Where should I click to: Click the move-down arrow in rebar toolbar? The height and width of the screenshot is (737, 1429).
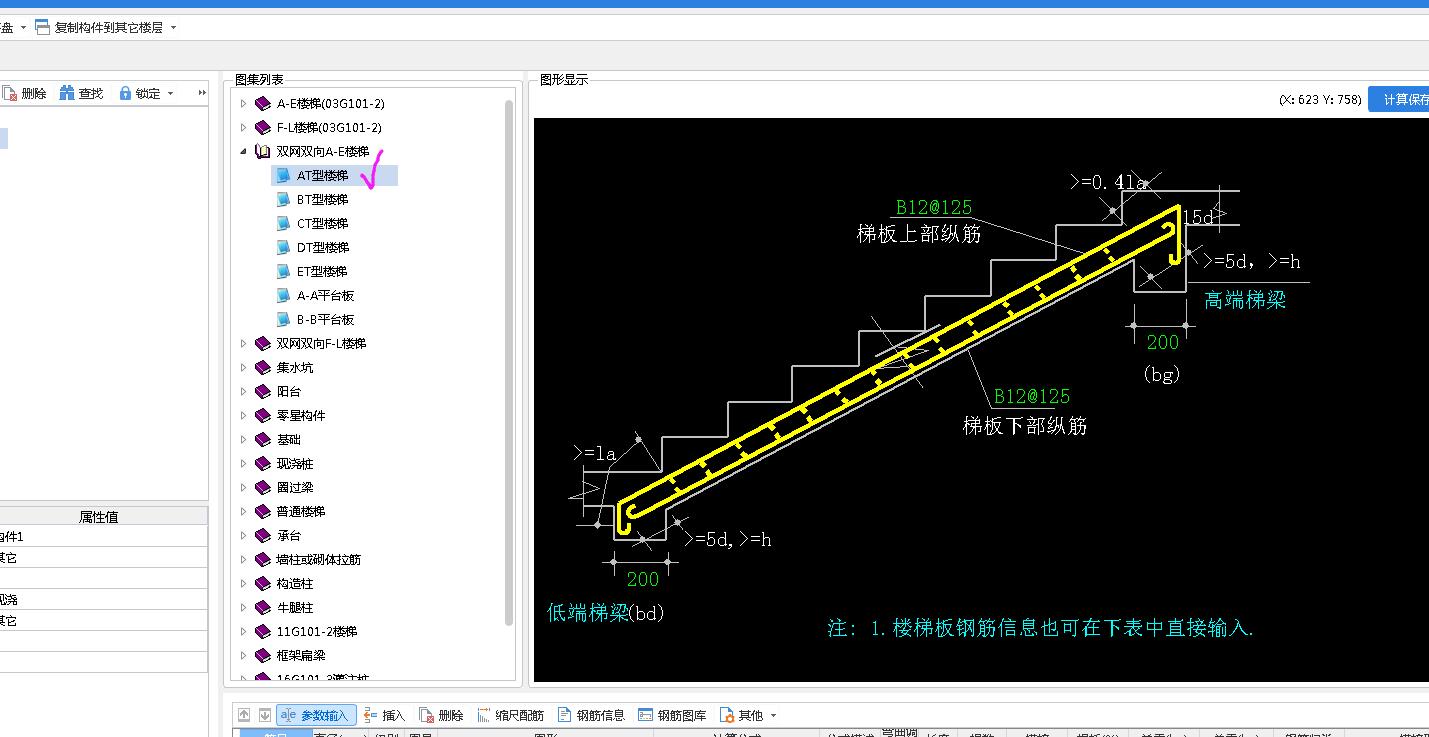coord(264,715)
